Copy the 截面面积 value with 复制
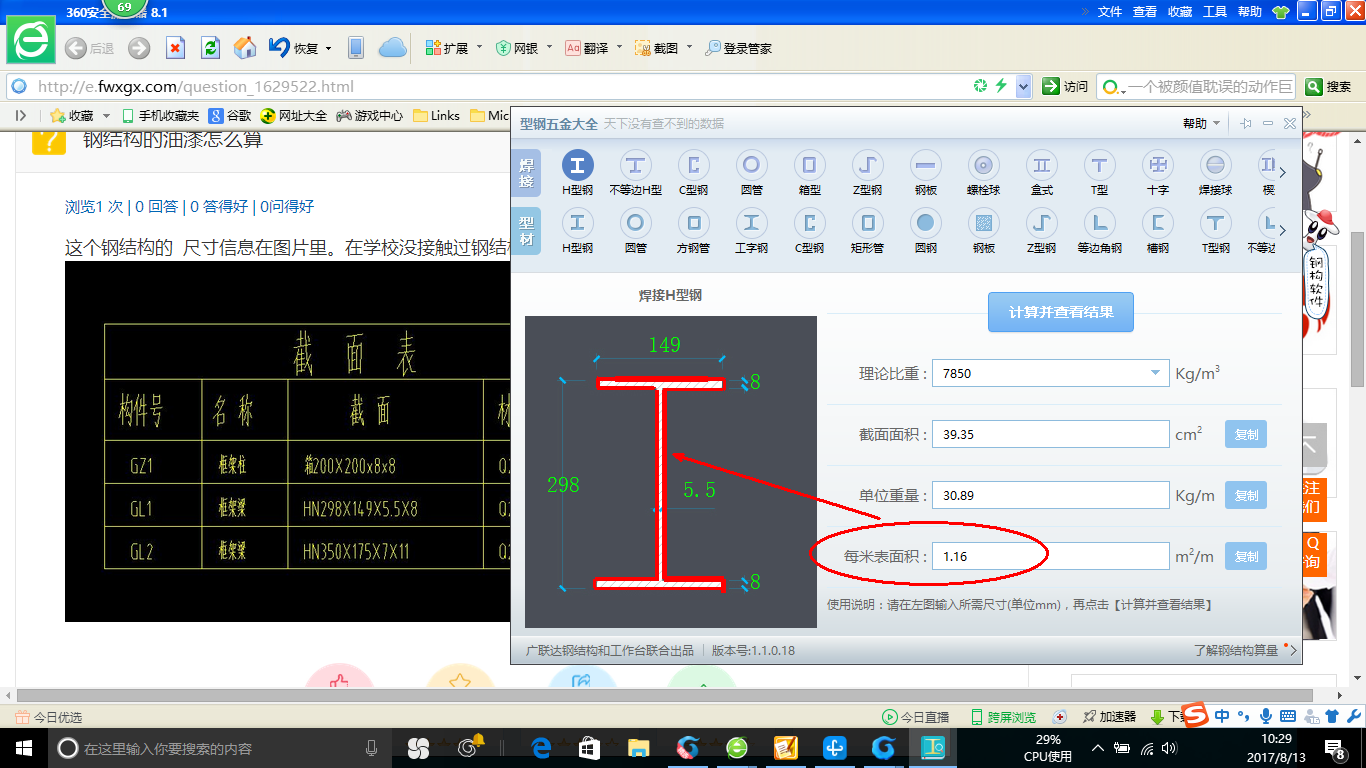1366x768 pixels. 1246,435
